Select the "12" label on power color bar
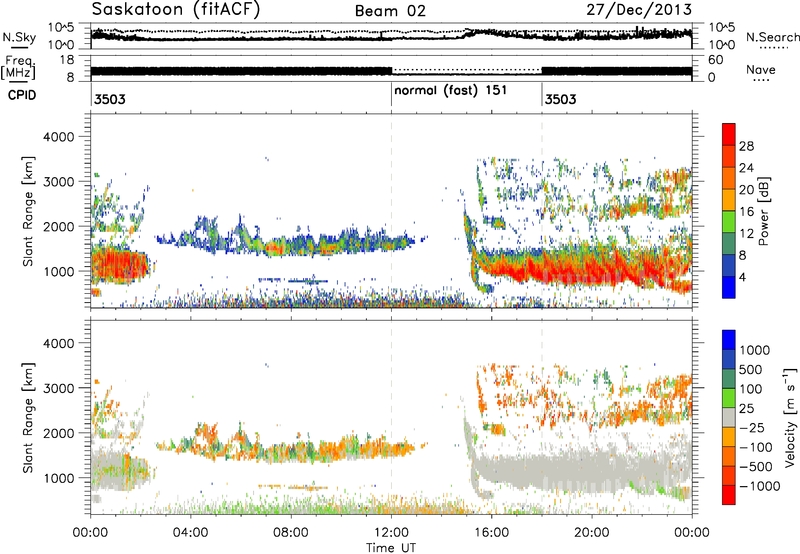800x554 pixels. 746,234
